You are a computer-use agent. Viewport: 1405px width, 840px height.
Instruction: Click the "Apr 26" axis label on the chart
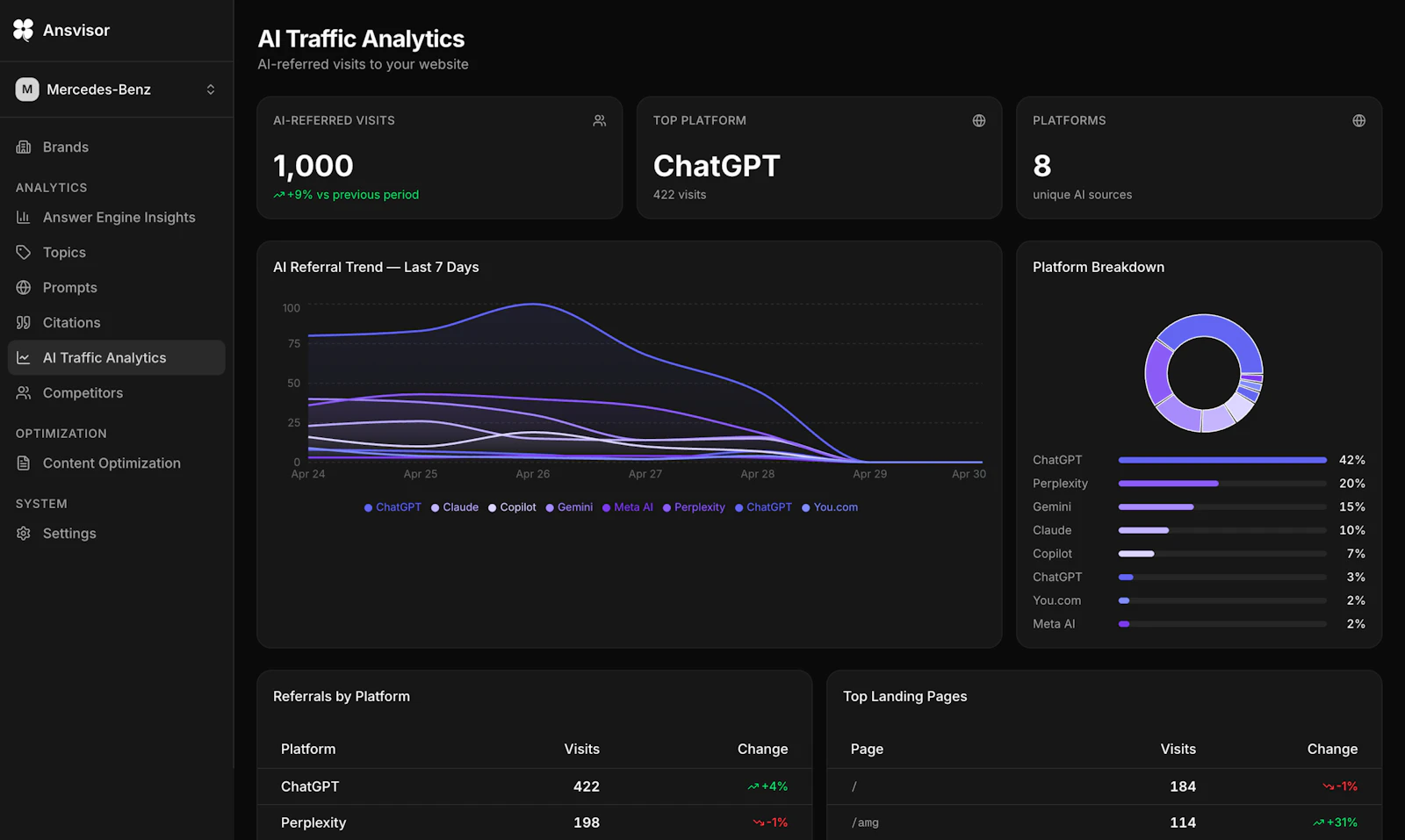click(x=533, y=474)
